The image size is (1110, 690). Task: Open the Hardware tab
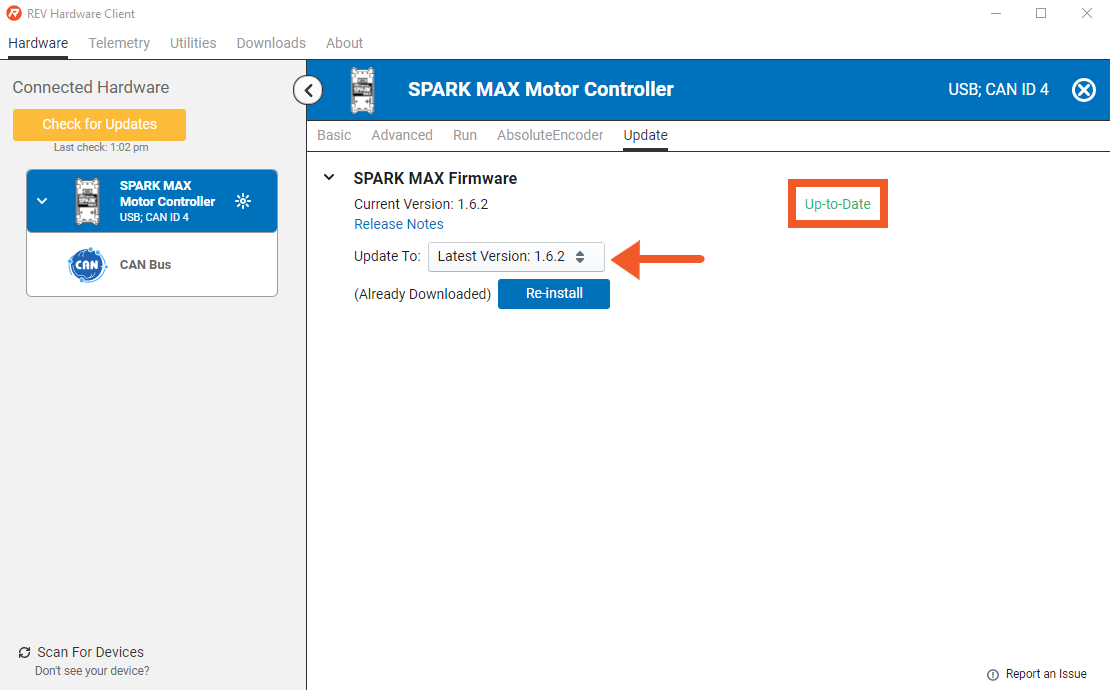tap(38, 43)
